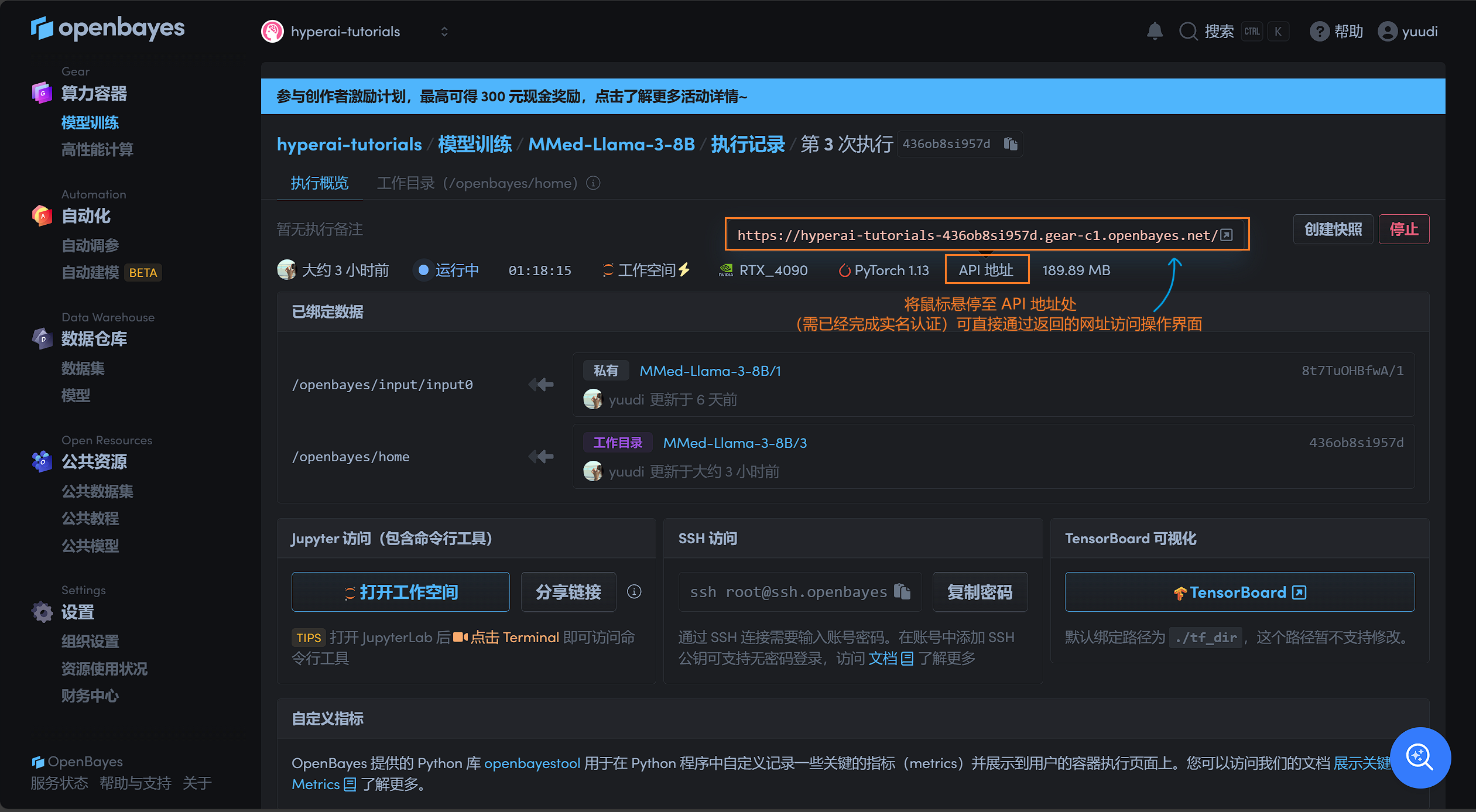Viewport: 1476px width, 812px height.
Task: Click the notification bell icon
Action: coord(1155,31)
